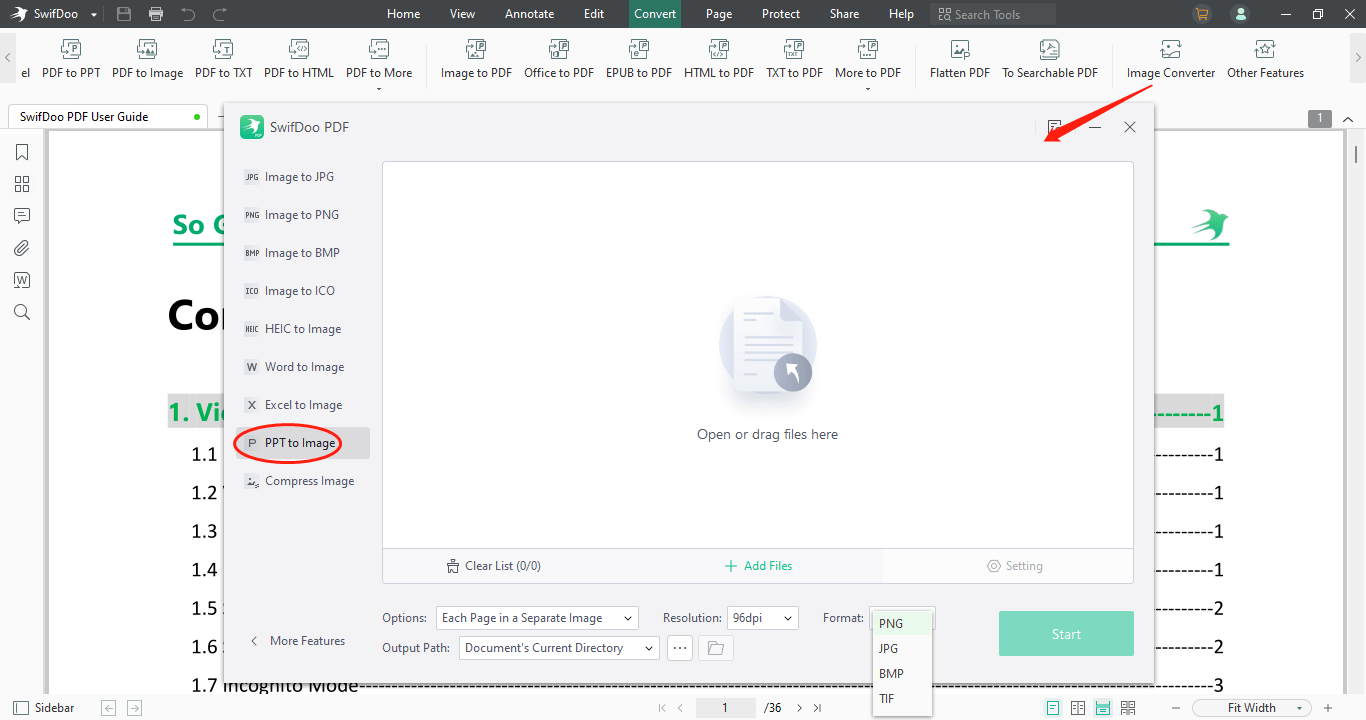This screenshot has height=720, width=1366.
Task: Open EPUB to PDF converter
Action: [639, 59]
